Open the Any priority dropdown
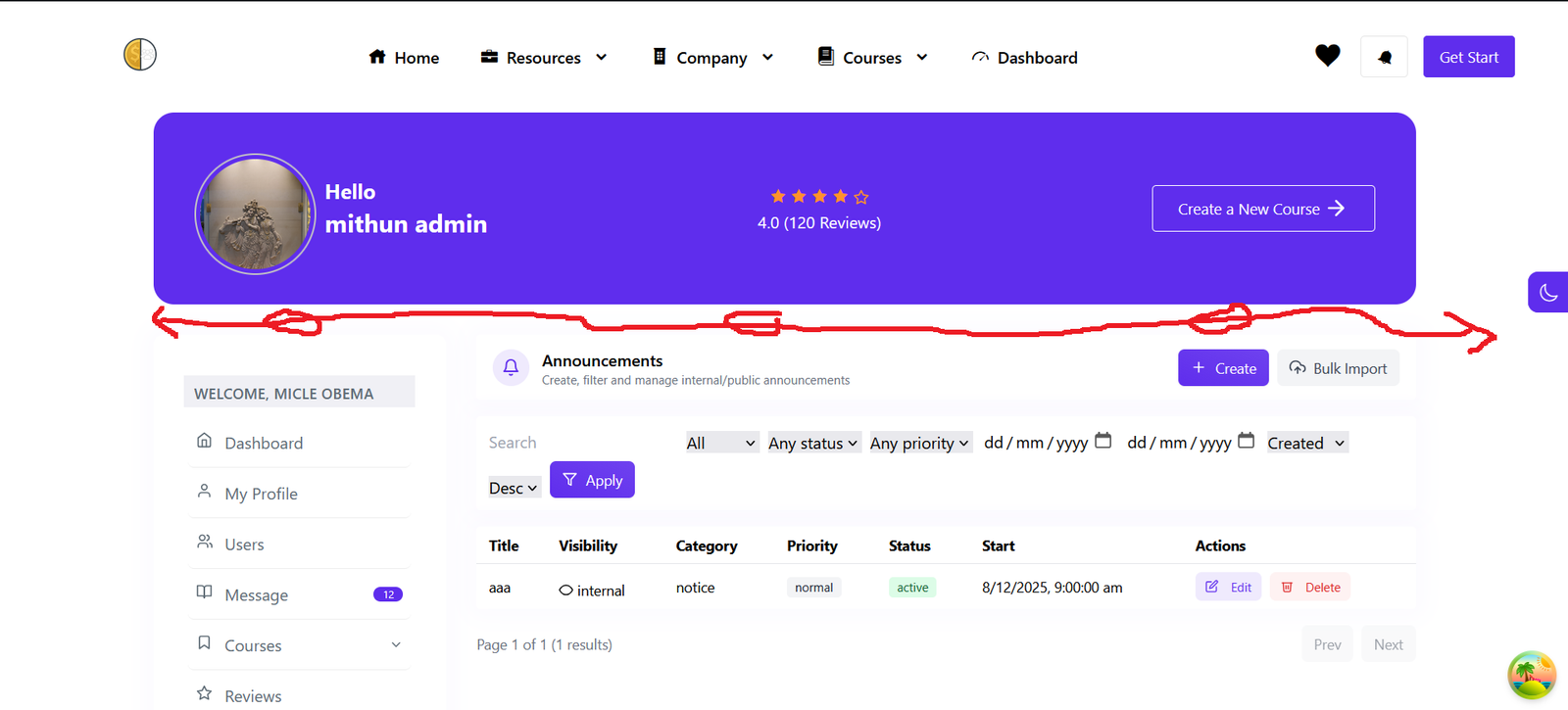The width and height of the screenshot is (1568, 710). tap(919, 443)
